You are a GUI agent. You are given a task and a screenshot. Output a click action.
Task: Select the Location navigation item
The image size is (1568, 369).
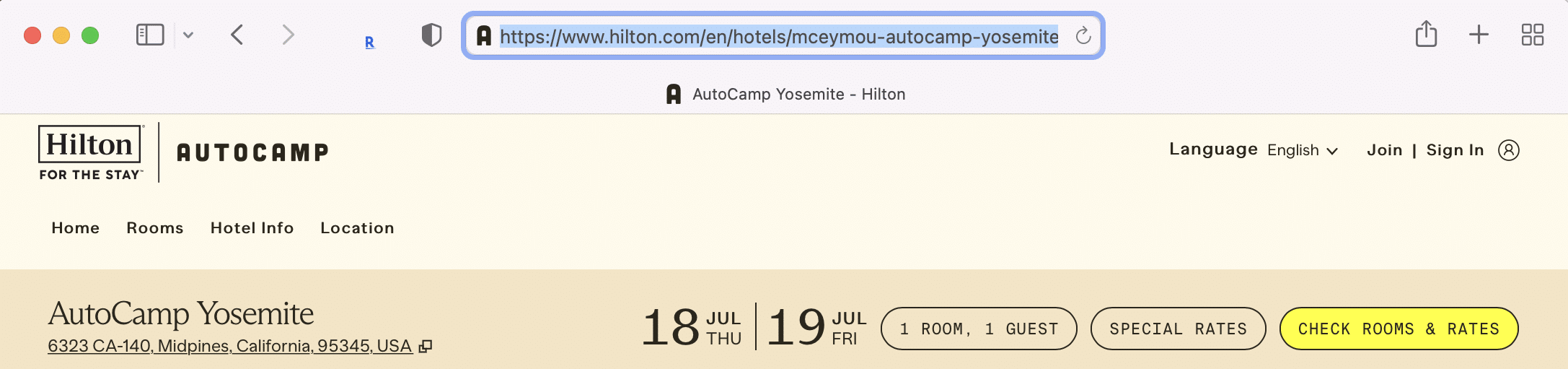click(x=357, y=228)
